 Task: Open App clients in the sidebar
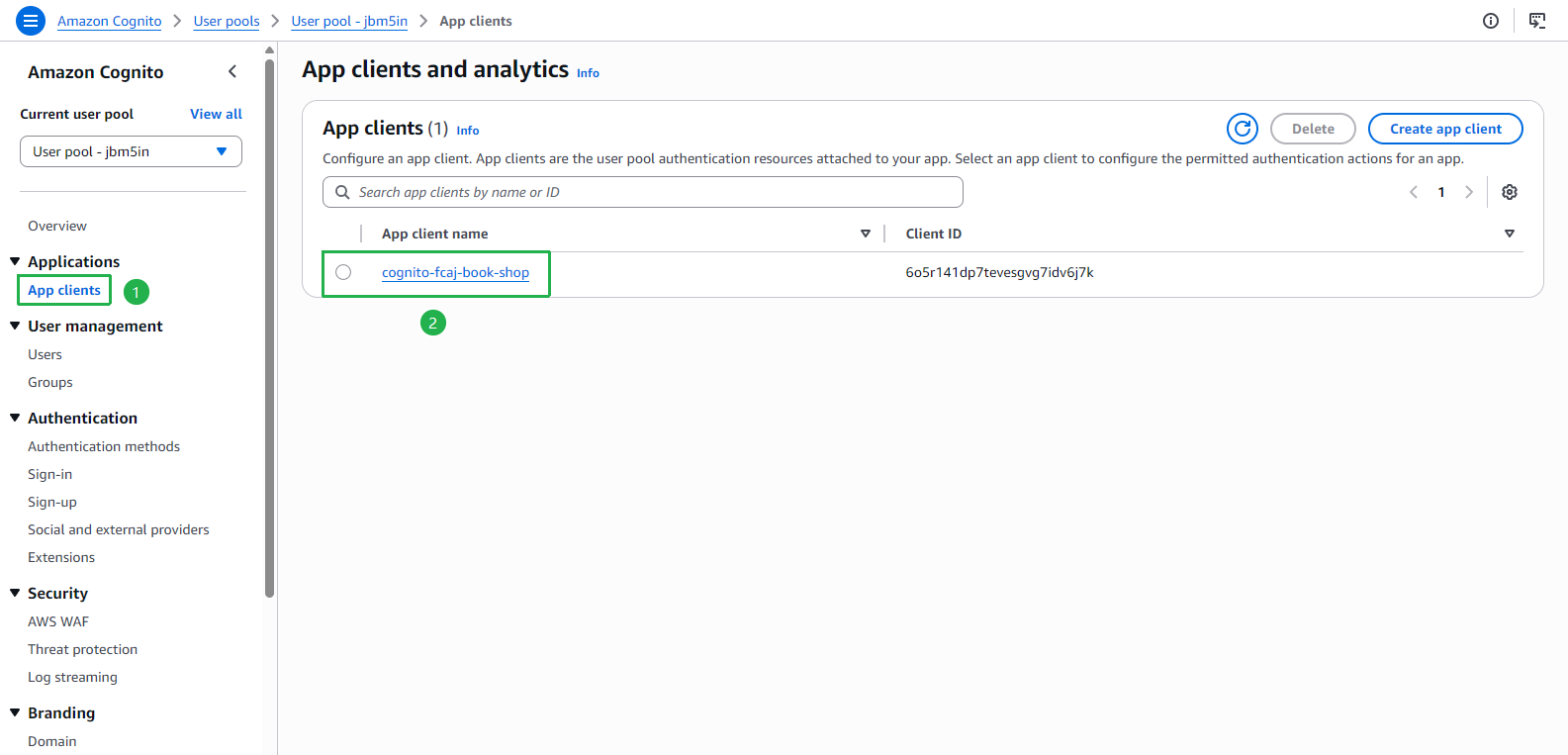(64, 290)
